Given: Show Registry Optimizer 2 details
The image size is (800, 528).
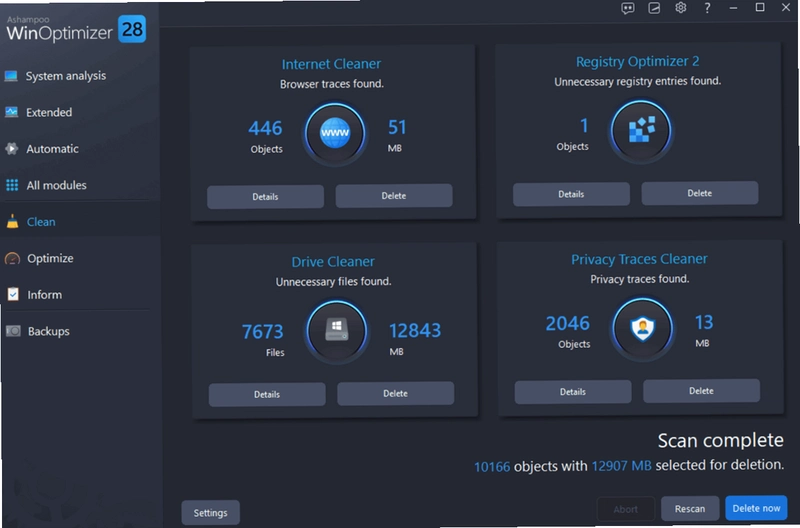Looking at the screenshot, I should click(571, 194).
